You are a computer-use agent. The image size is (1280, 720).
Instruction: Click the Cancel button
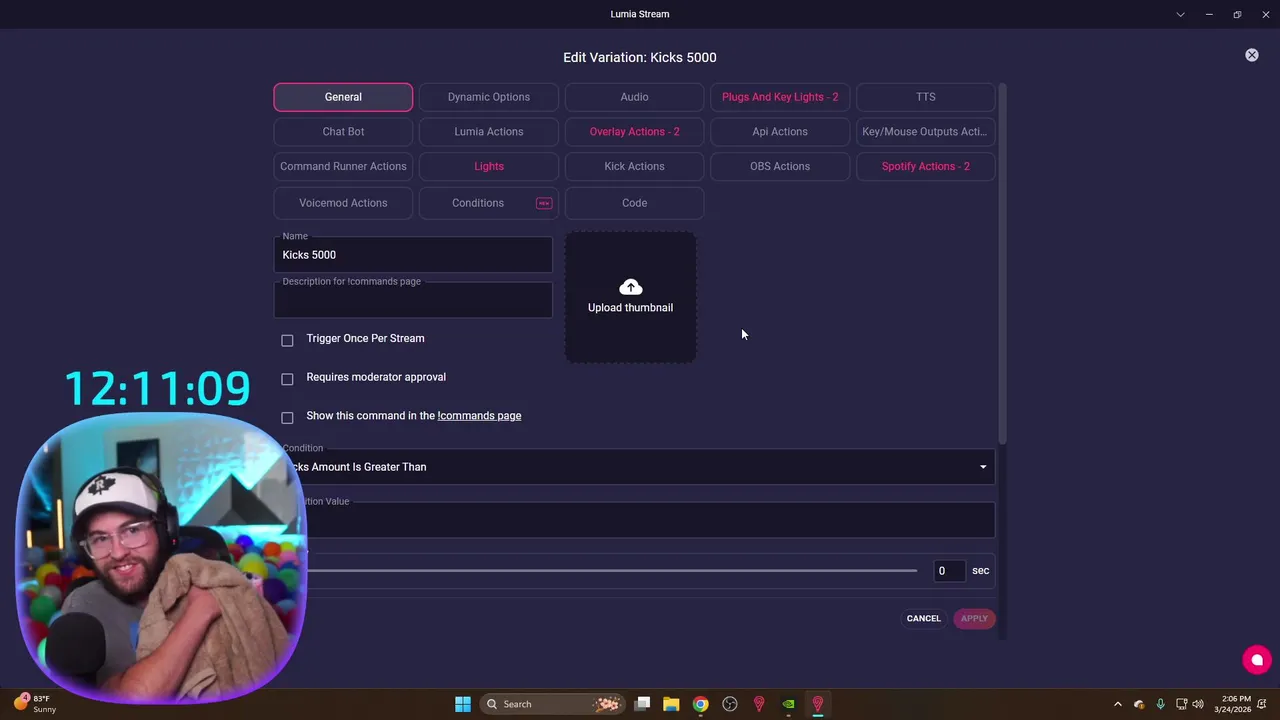coord(923,618)
